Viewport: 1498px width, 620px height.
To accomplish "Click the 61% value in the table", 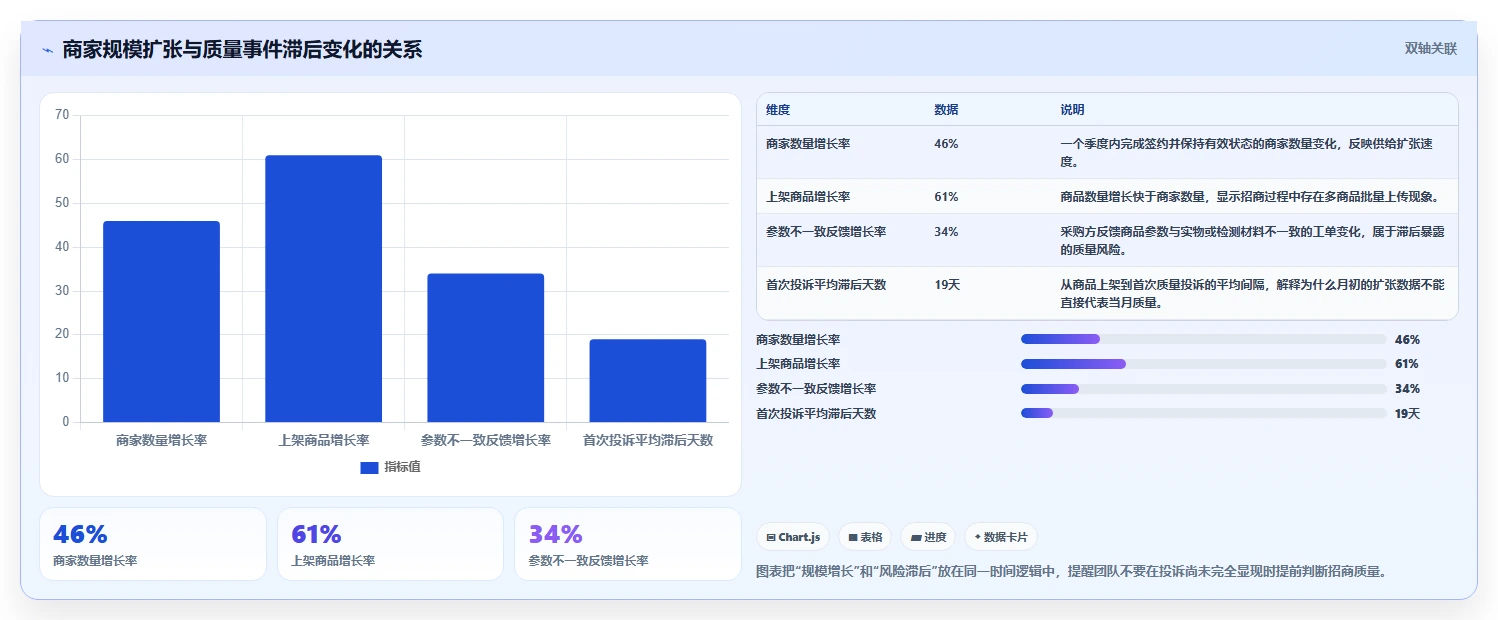I will click(946, 197).
